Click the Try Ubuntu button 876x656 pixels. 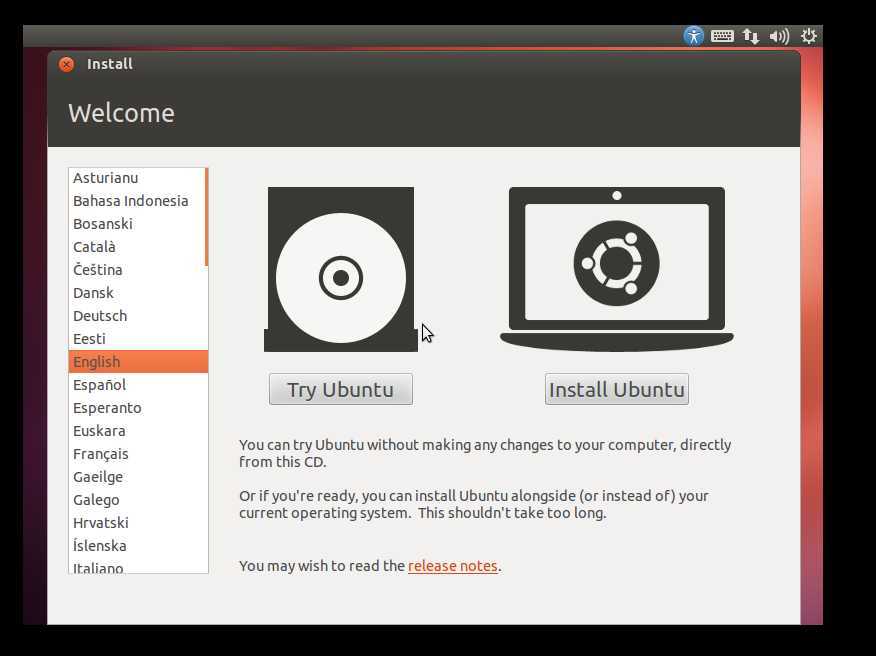coord(341,389)
